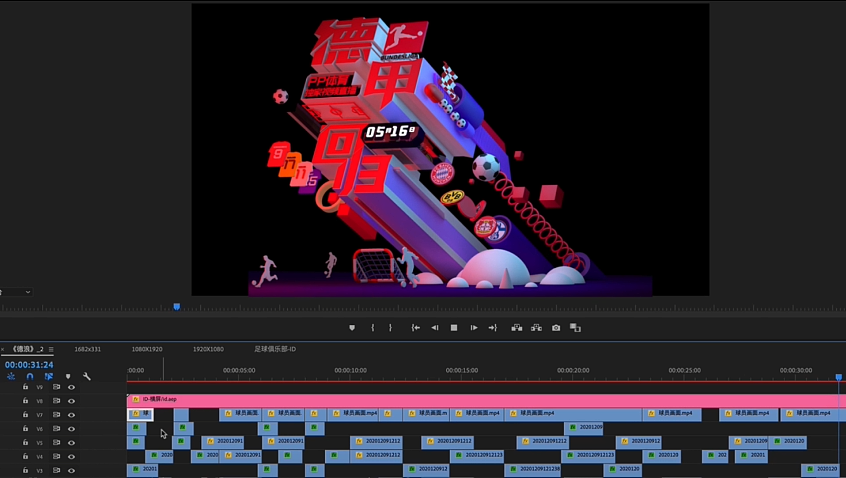Switch to the 足球俱乐部-ID sequence tab

coord(275,349)
